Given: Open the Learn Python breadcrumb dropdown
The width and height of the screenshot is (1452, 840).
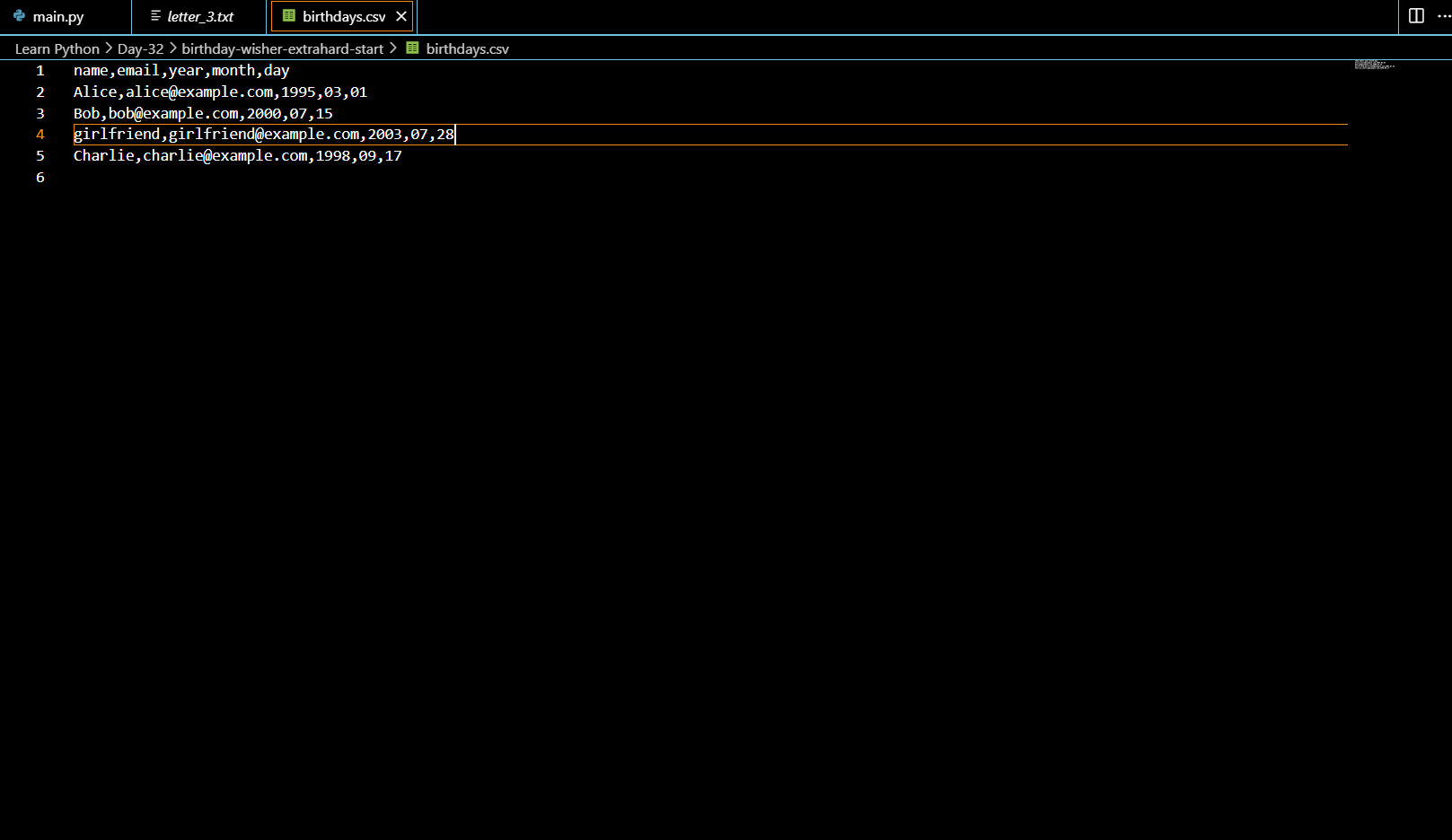Looking at the screenshot, I should tap(56, 48).
